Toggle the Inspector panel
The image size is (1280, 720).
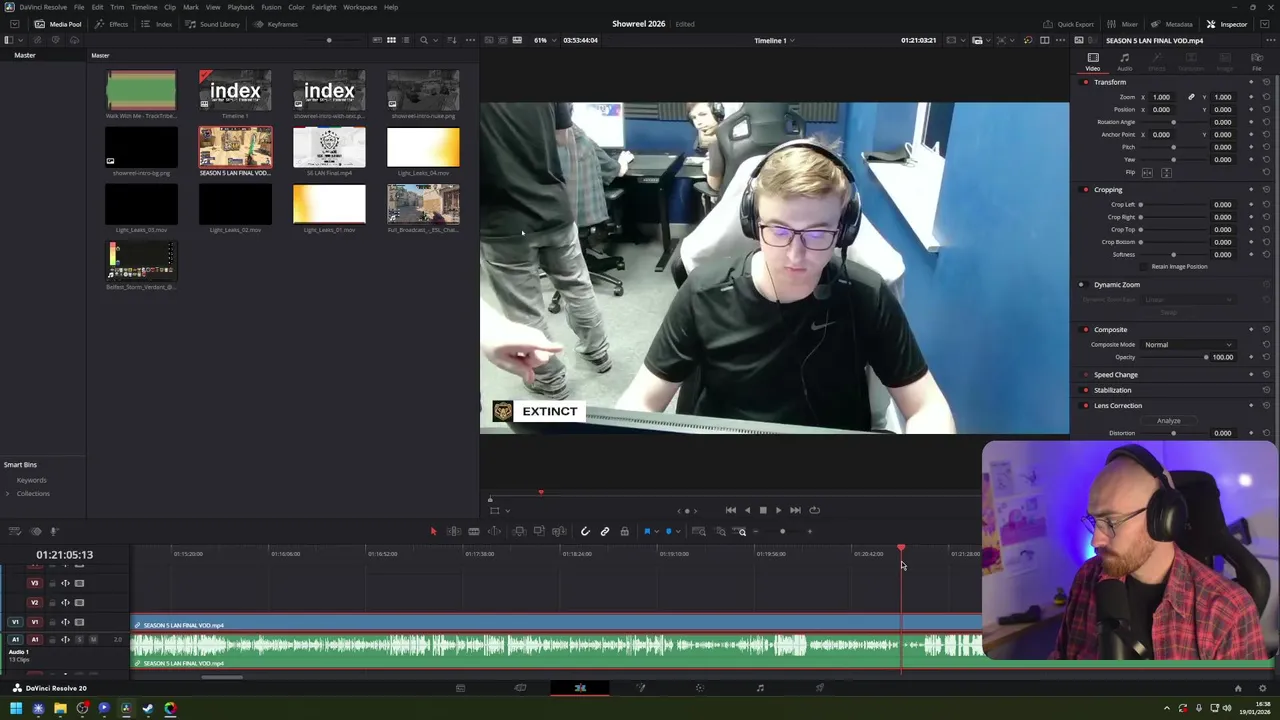pos(1227,24)
